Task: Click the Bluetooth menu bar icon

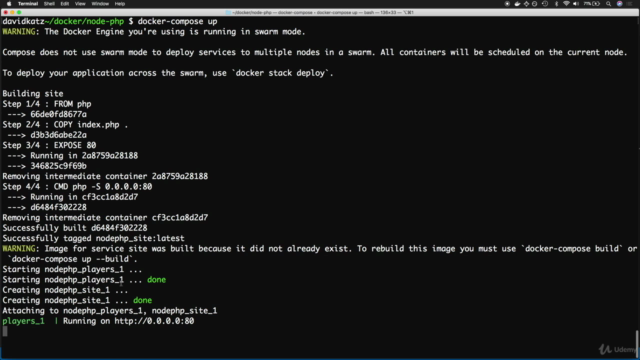Action: coord(556,4)
